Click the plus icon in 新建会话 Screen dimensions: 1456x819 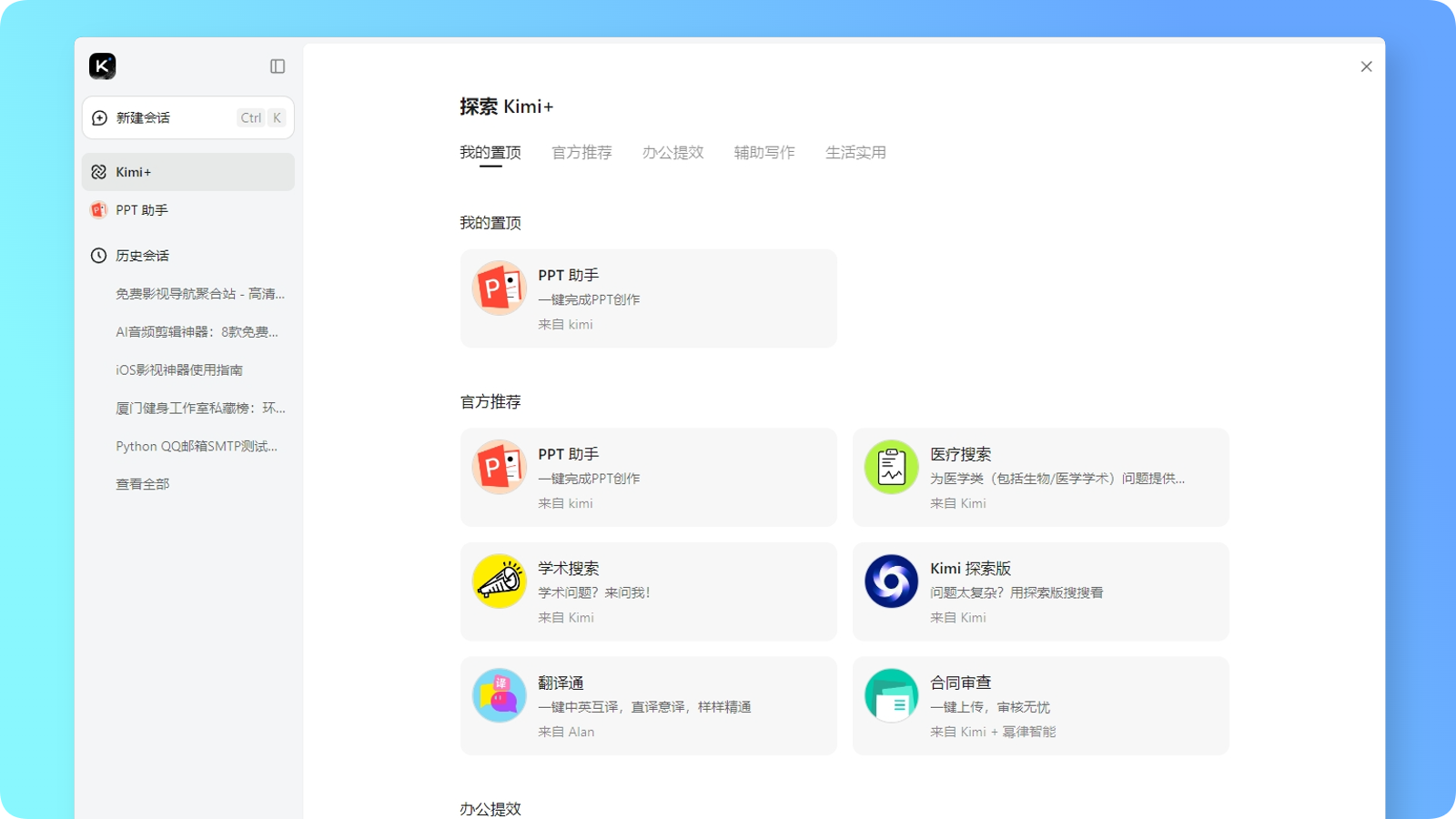point(100,118)
